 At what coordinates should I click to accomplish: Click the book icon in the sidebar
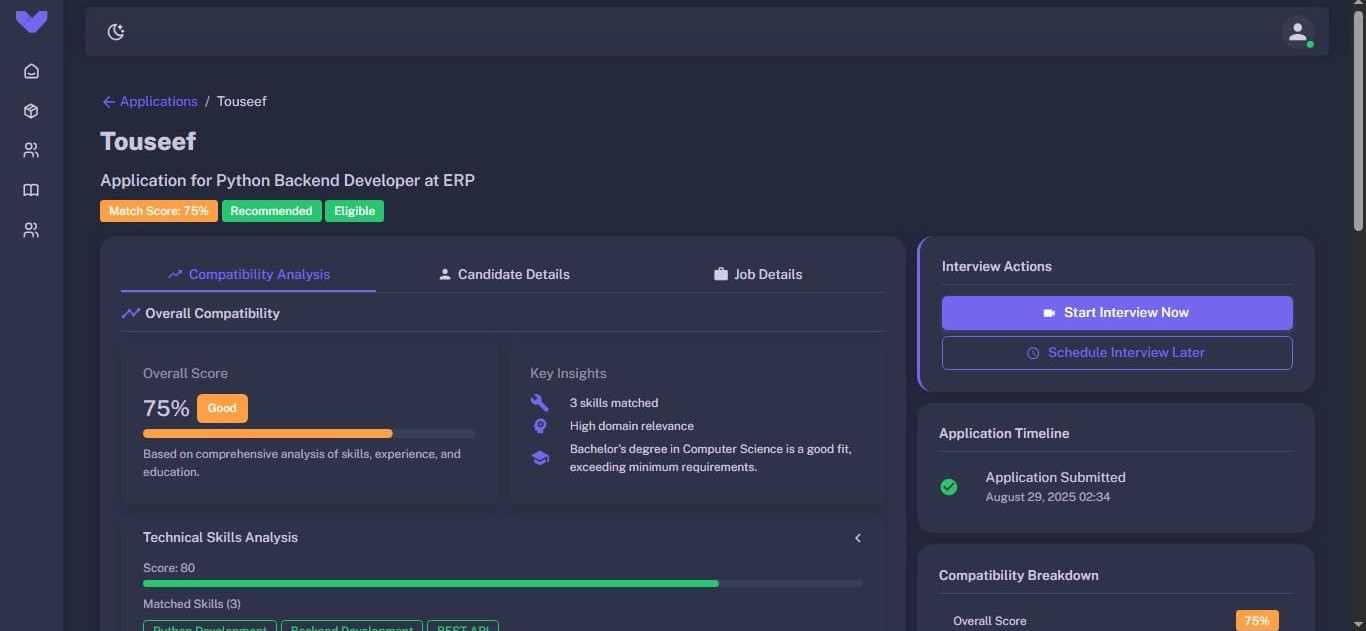[30, 190]
